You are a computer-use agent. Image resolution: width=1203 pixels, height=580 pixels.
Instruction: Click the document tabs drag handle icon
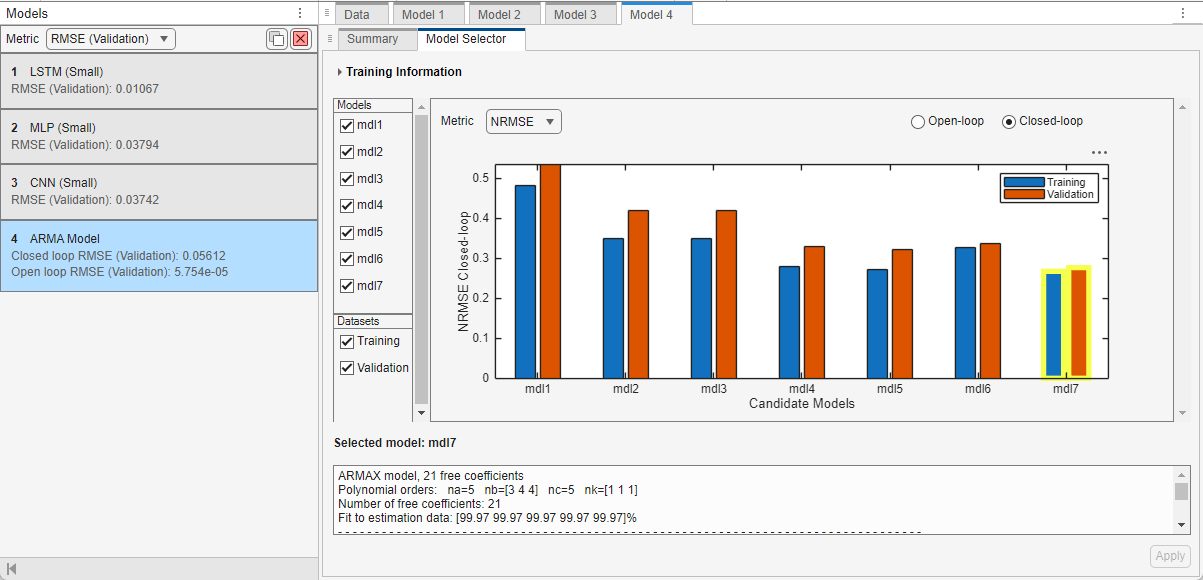[x=328, y=14]
